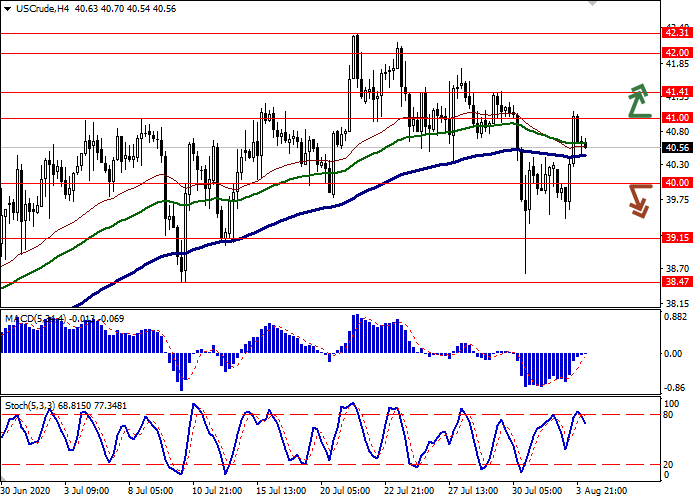Select the 39.15 support level label

click(677, 238)
